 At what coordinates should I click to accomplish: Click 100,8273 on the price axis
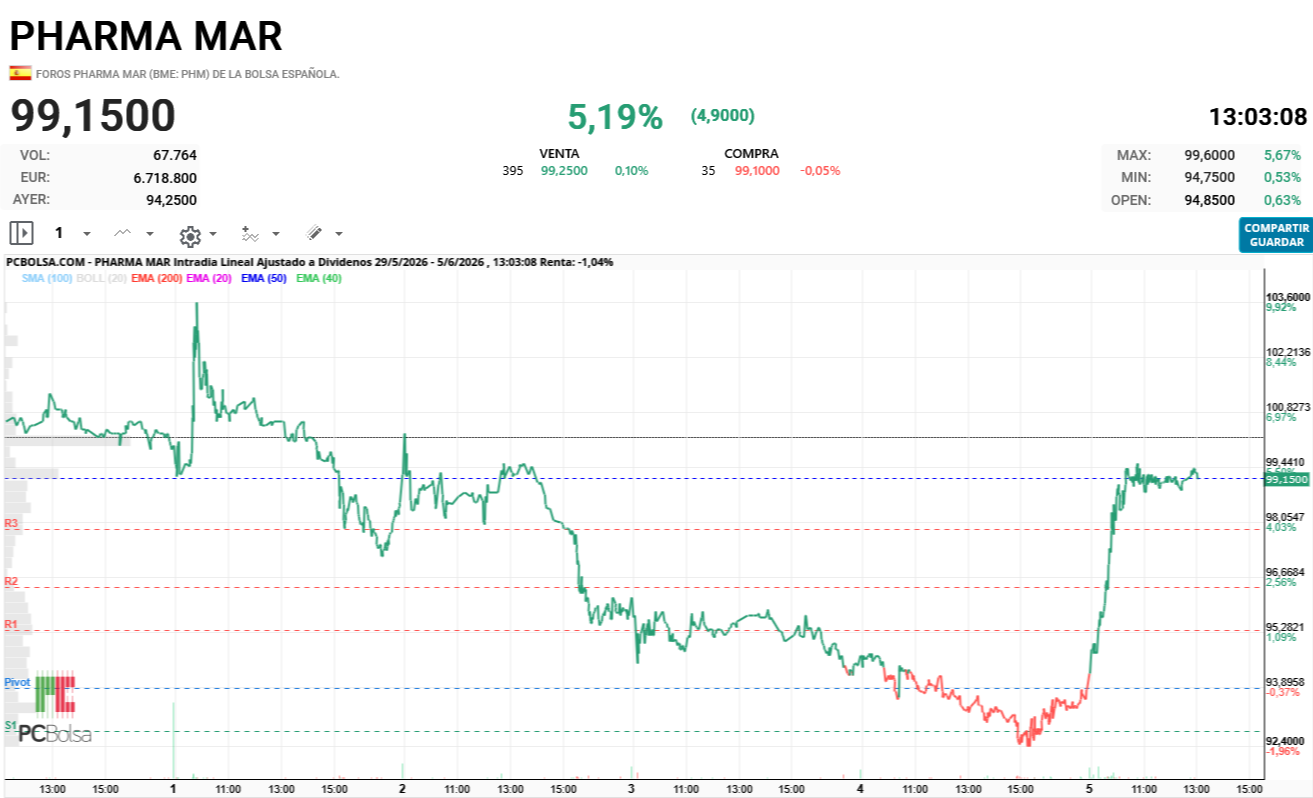pos(1288,407)
